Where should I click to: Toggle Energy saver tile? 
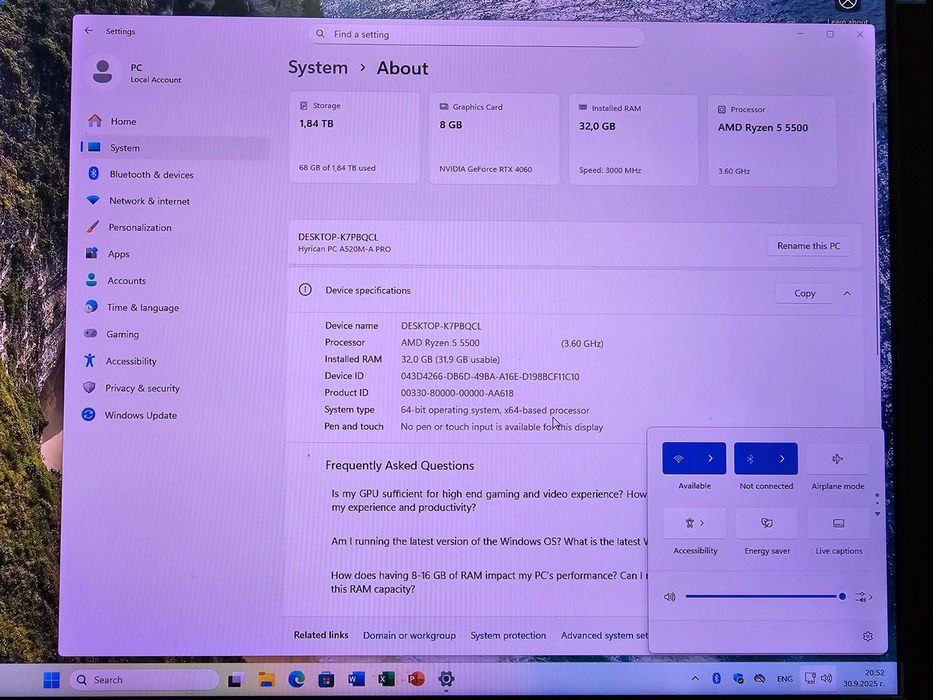point(766,523)
